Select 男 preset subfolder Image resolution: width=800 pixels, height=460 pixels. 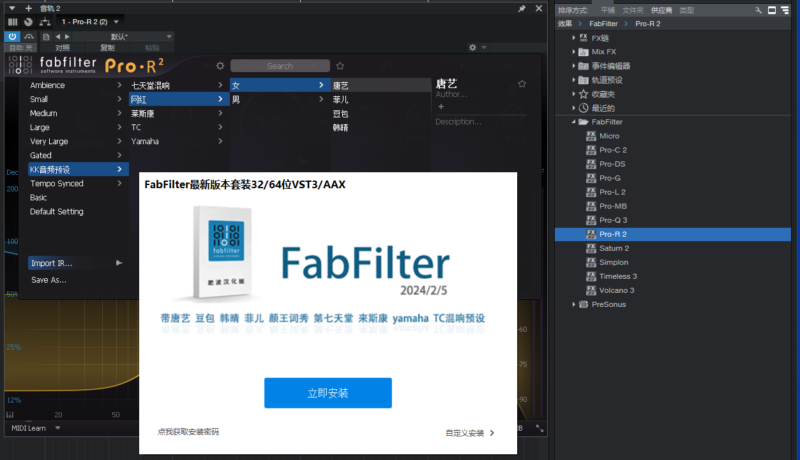pyautogui.click(x=278, y=99)
